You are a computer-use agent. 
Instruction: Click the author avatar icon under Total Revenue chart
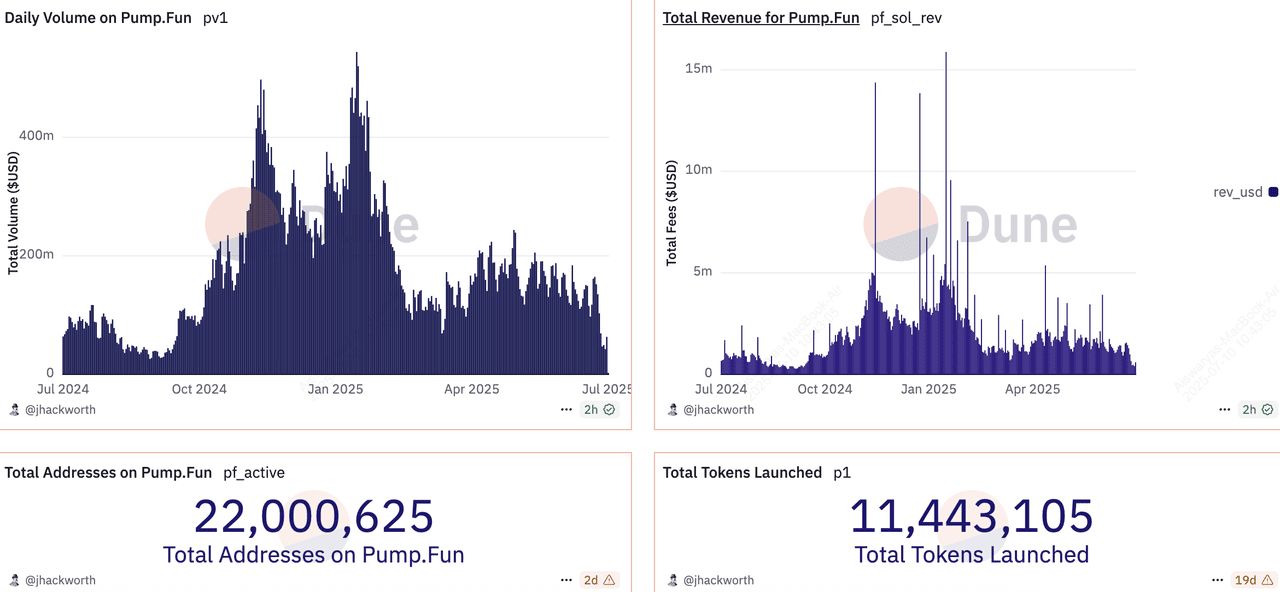coord(672,409)
